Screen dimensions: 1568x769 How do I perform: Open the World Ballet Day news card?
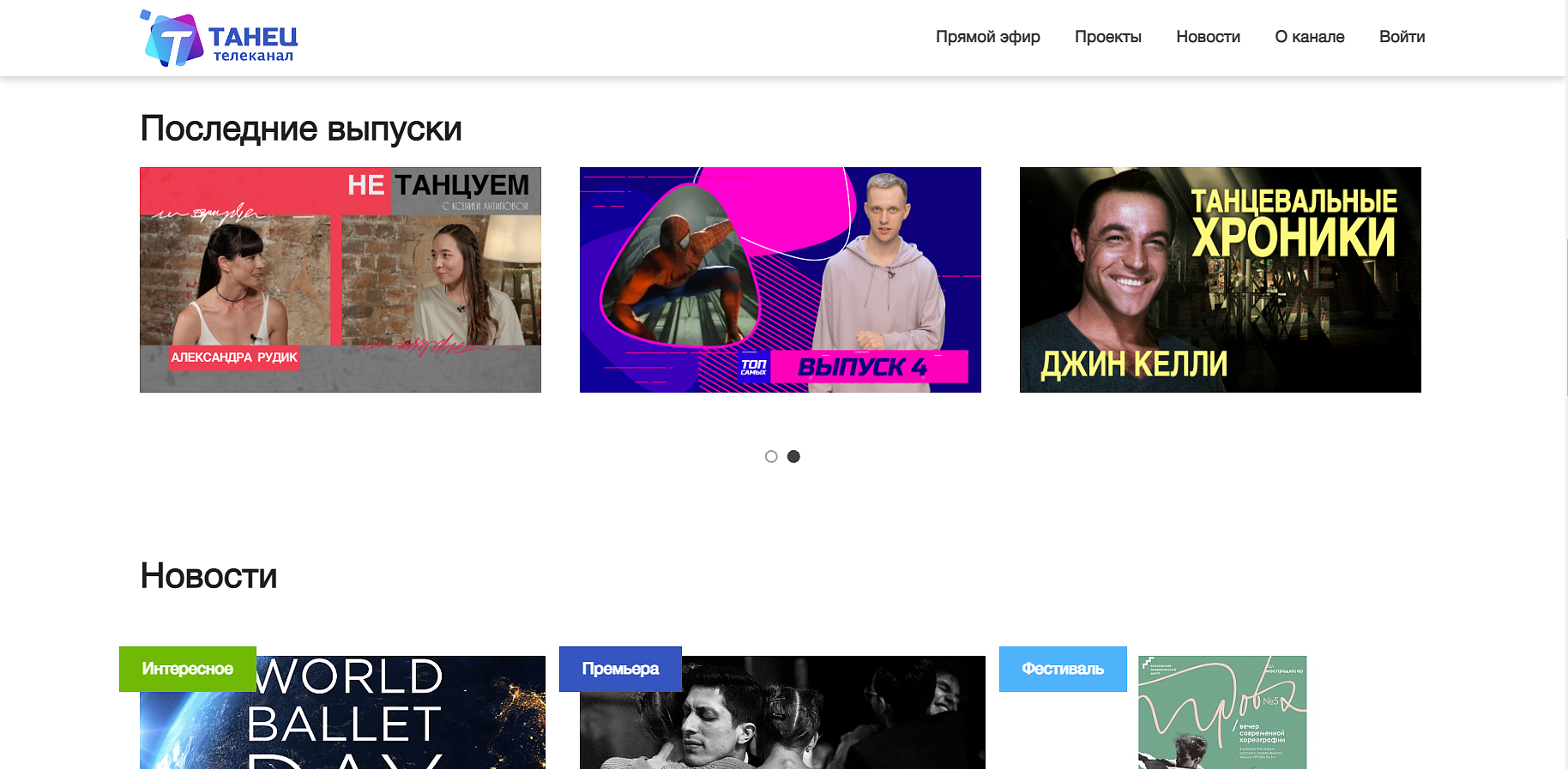tap(343, 712)
